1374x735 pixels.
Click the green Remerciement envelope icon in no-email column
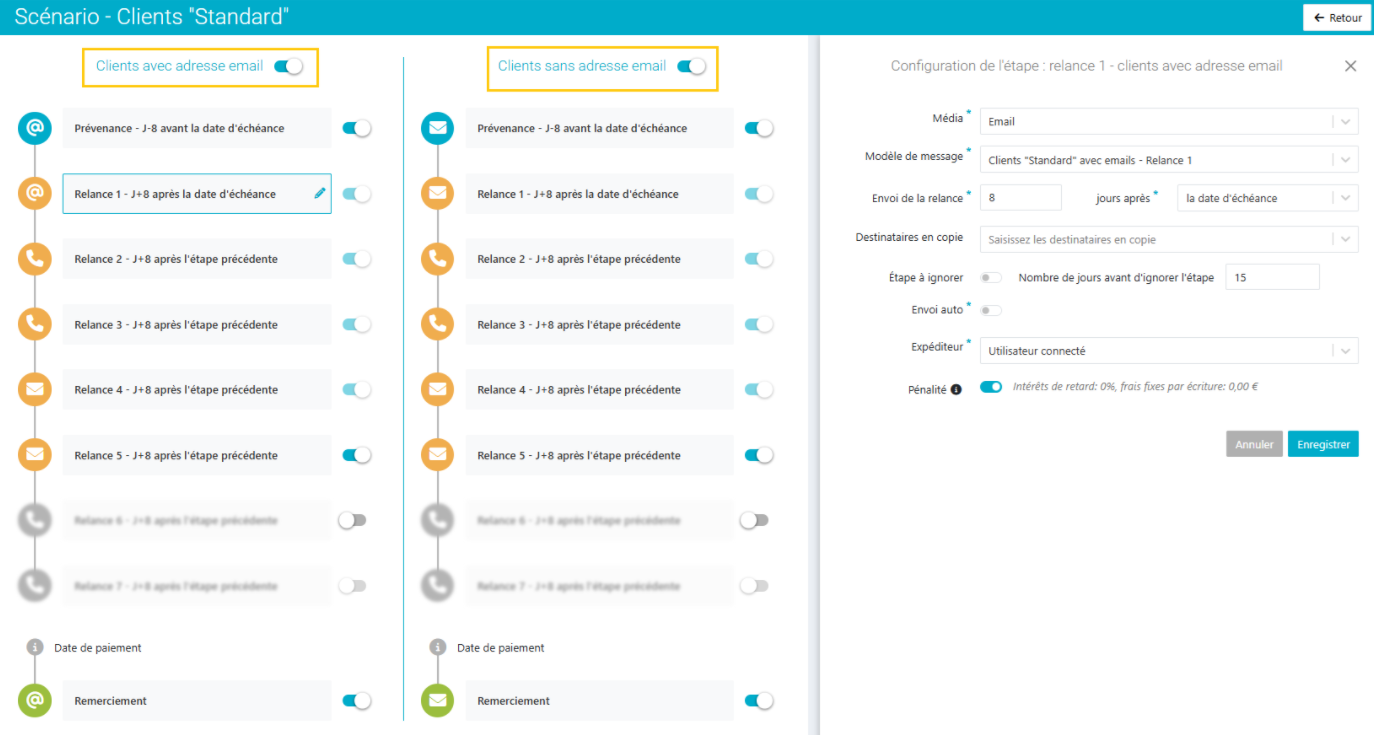pyautogui.click(x=438, y=701)
